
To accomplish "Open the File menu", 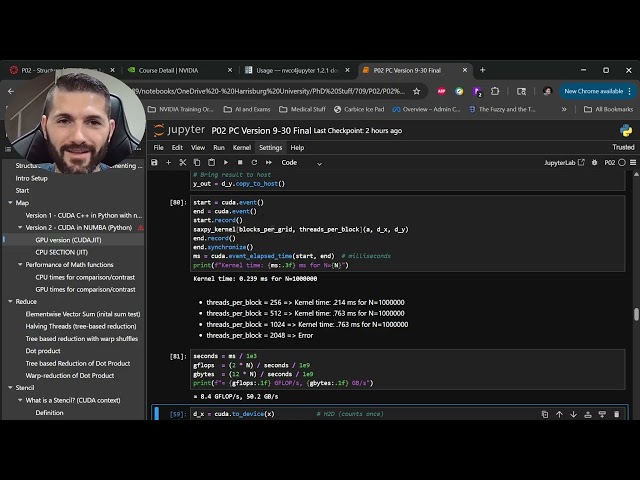I will click(x=158, y=148).
